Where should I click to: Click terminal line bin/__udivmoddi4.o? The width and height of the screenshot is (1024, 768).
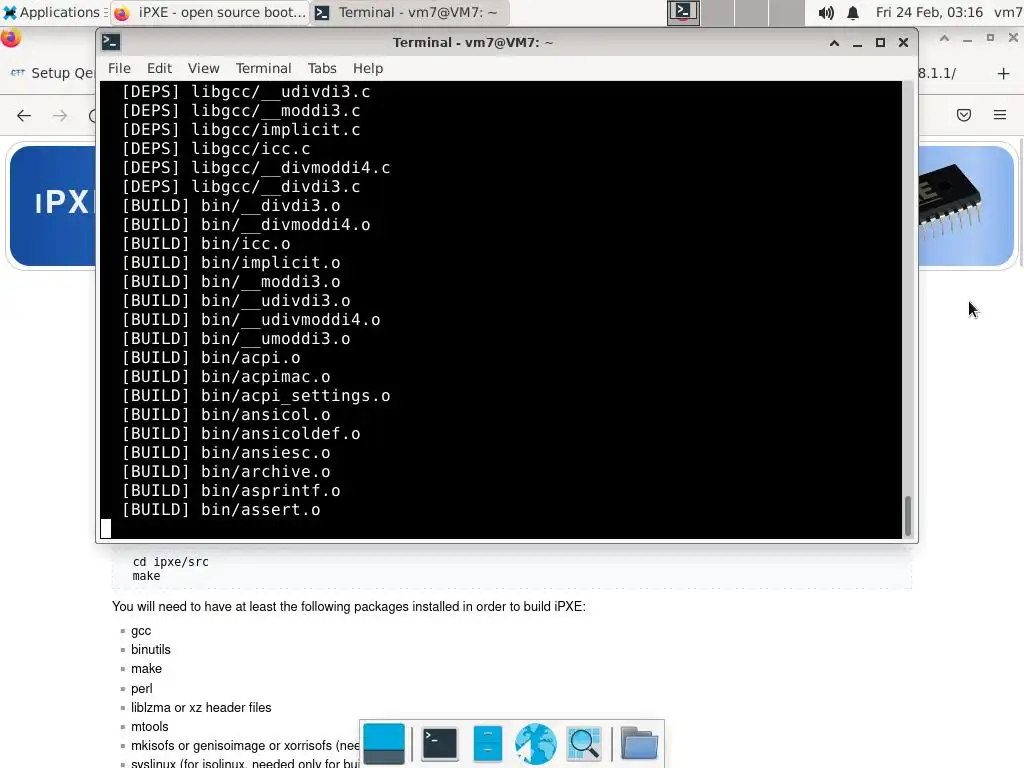tap(251, 320)
